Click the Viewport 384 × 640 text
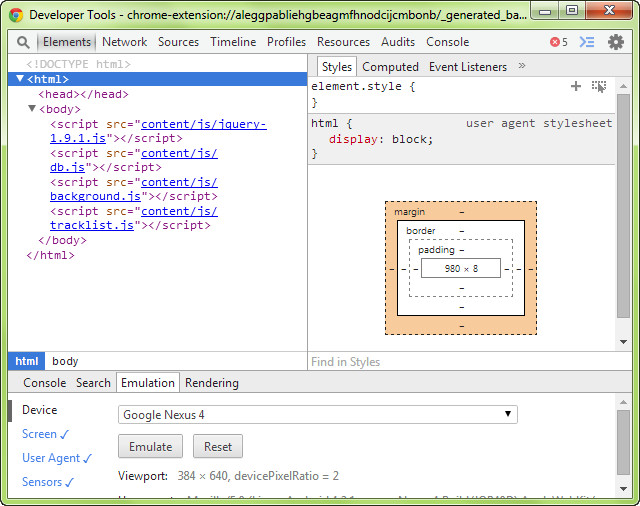This screenshot has height=506, width=640. (x=228, y=476)
